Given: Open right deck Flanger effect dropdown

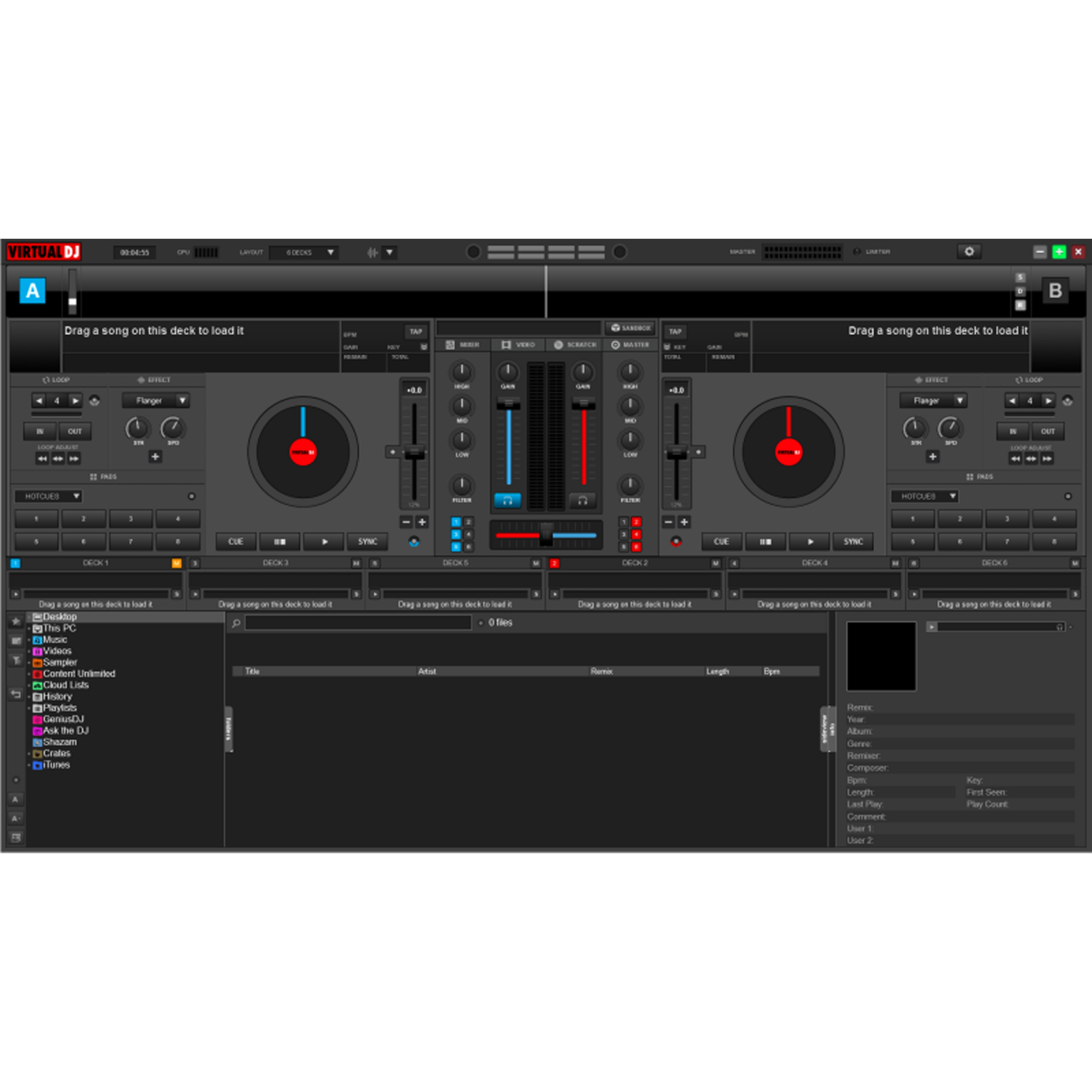Looking at the screenshot, I should [933, 401].
